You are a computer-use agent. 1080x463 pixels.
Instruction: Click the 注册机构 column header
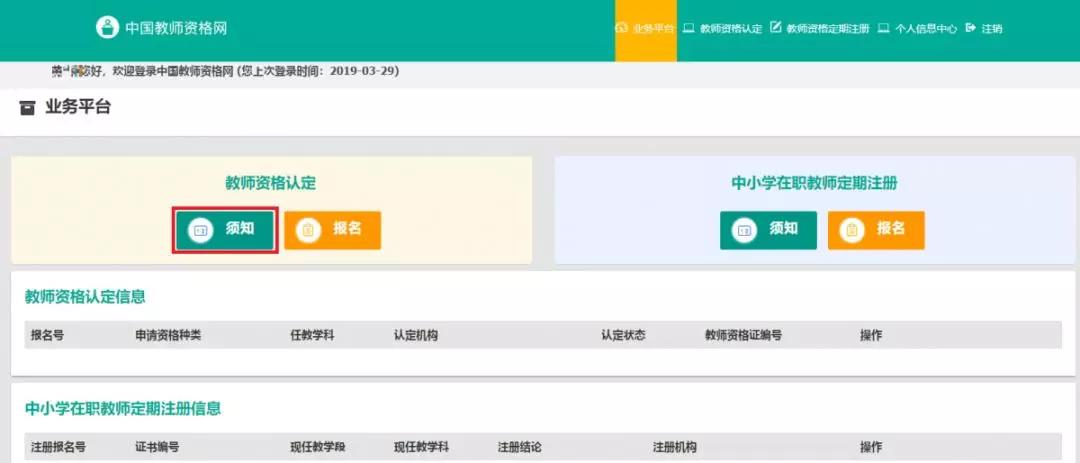(675, 447)
